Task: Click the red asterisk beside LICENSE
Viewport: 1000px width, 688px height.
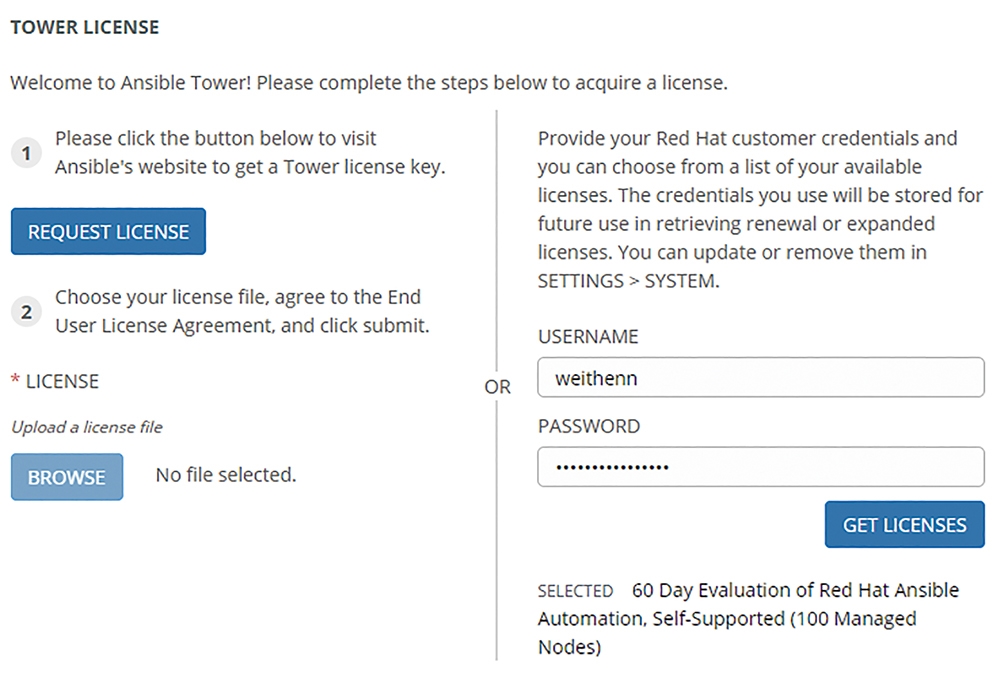Action: (15, 380)
